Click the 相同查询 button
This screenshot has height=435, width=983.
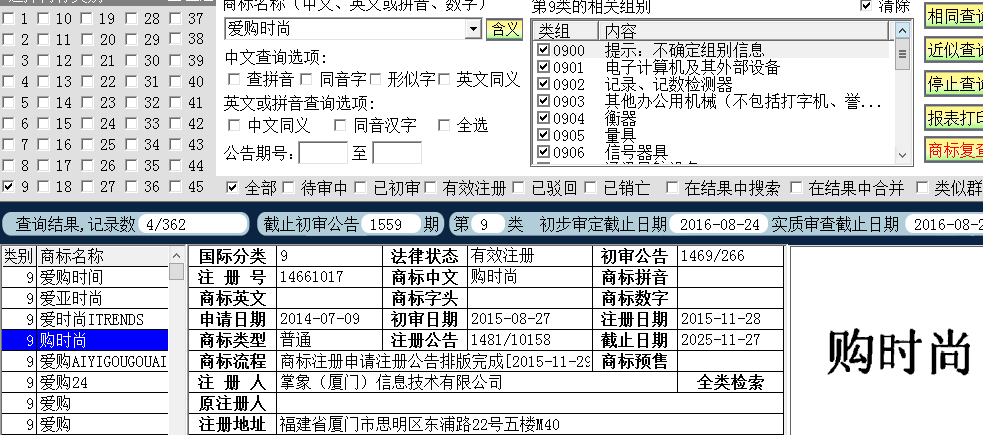(x=954, y=16)
